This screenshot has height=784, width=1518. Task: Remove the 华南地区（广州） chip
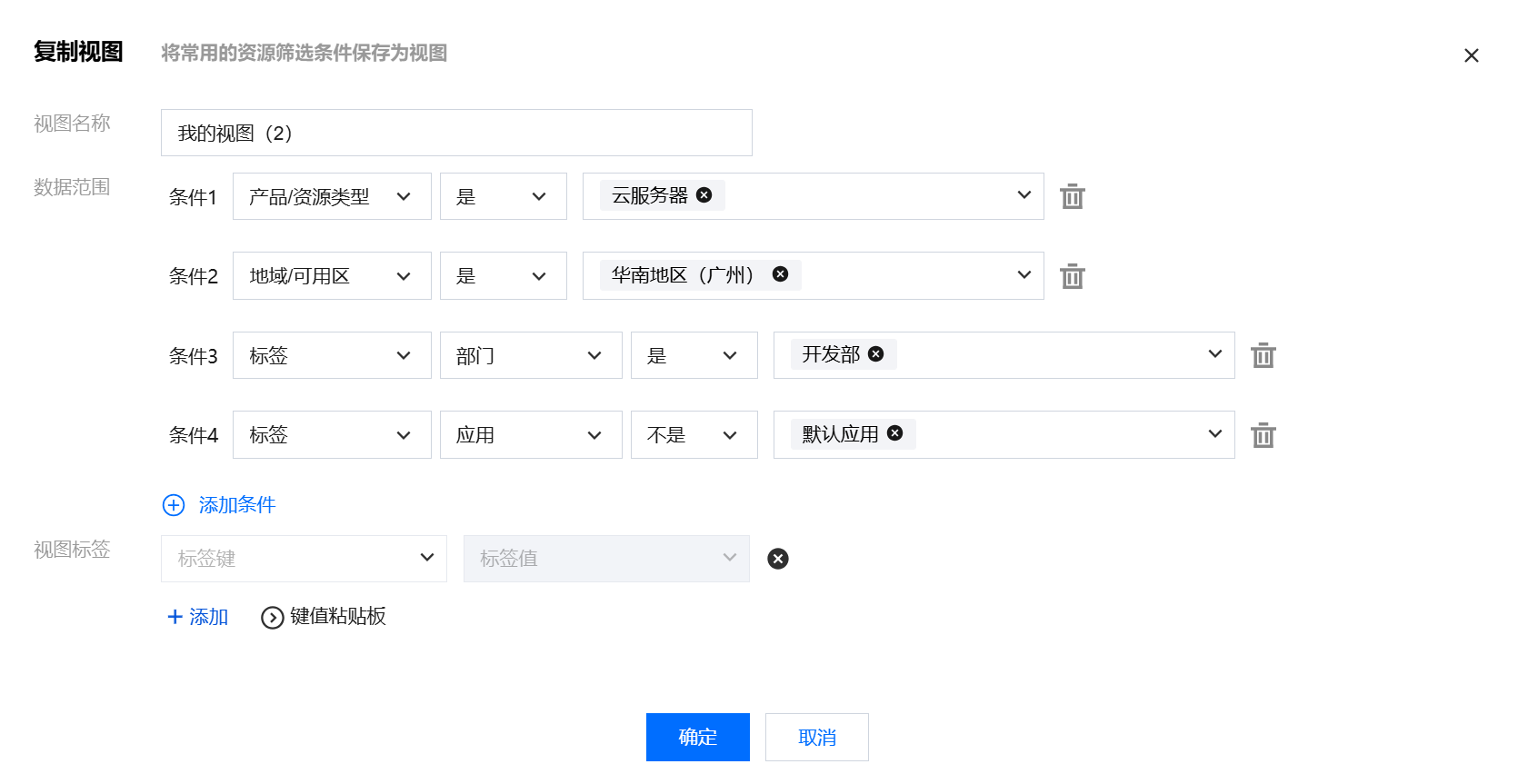point(780,274)
